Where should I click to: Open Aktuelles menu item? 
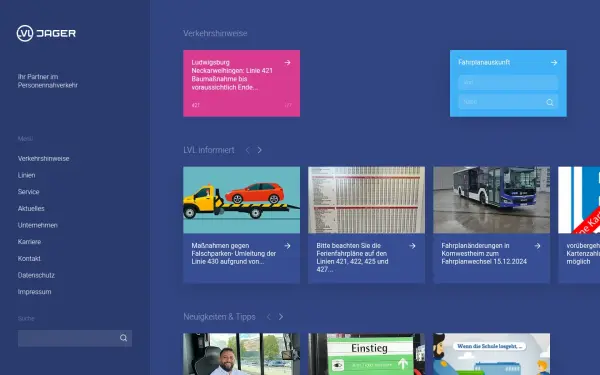tap(31, 209)
